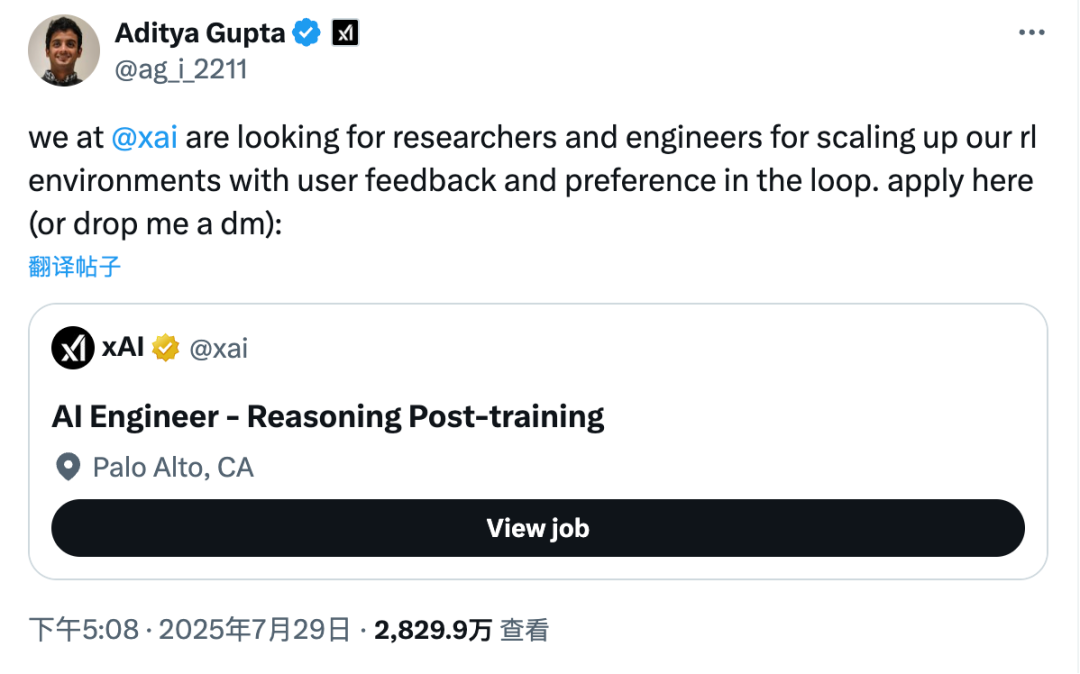
Task: Click the @xai handle in job card
Action: (x=218, y=348)
